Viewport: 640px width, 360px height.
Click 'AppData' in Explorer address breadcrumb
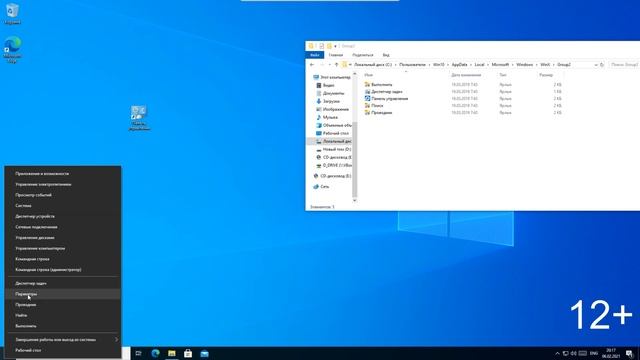pos(459,65)
